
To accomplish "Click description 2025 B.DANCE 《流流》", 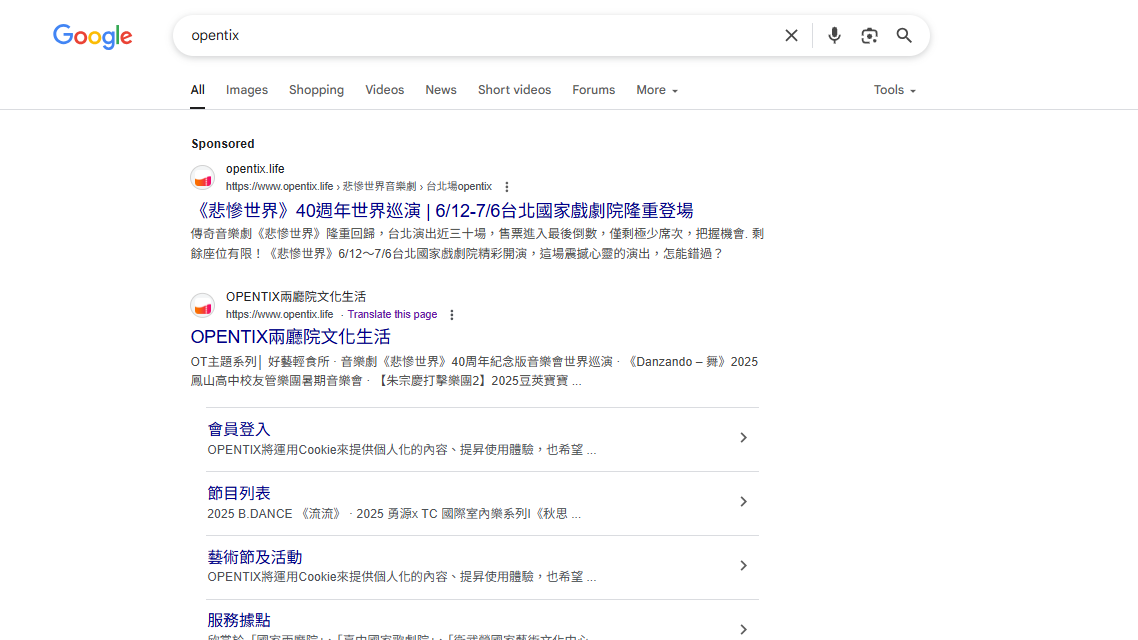I will point(394,514).
